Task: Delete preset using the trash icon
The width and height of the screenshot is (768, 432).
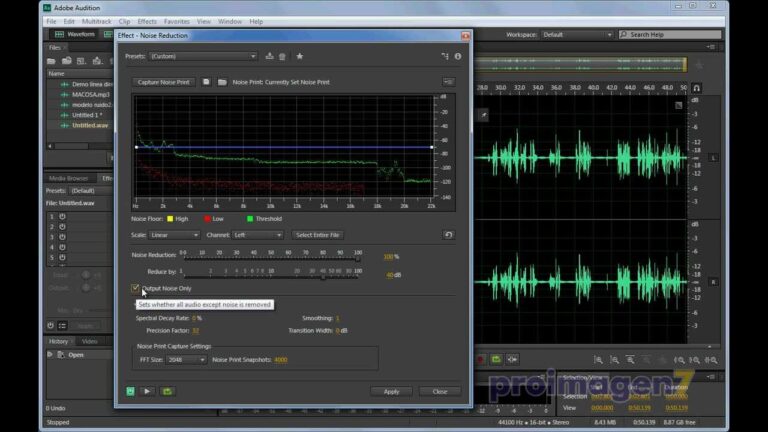Action: (282, 56)
